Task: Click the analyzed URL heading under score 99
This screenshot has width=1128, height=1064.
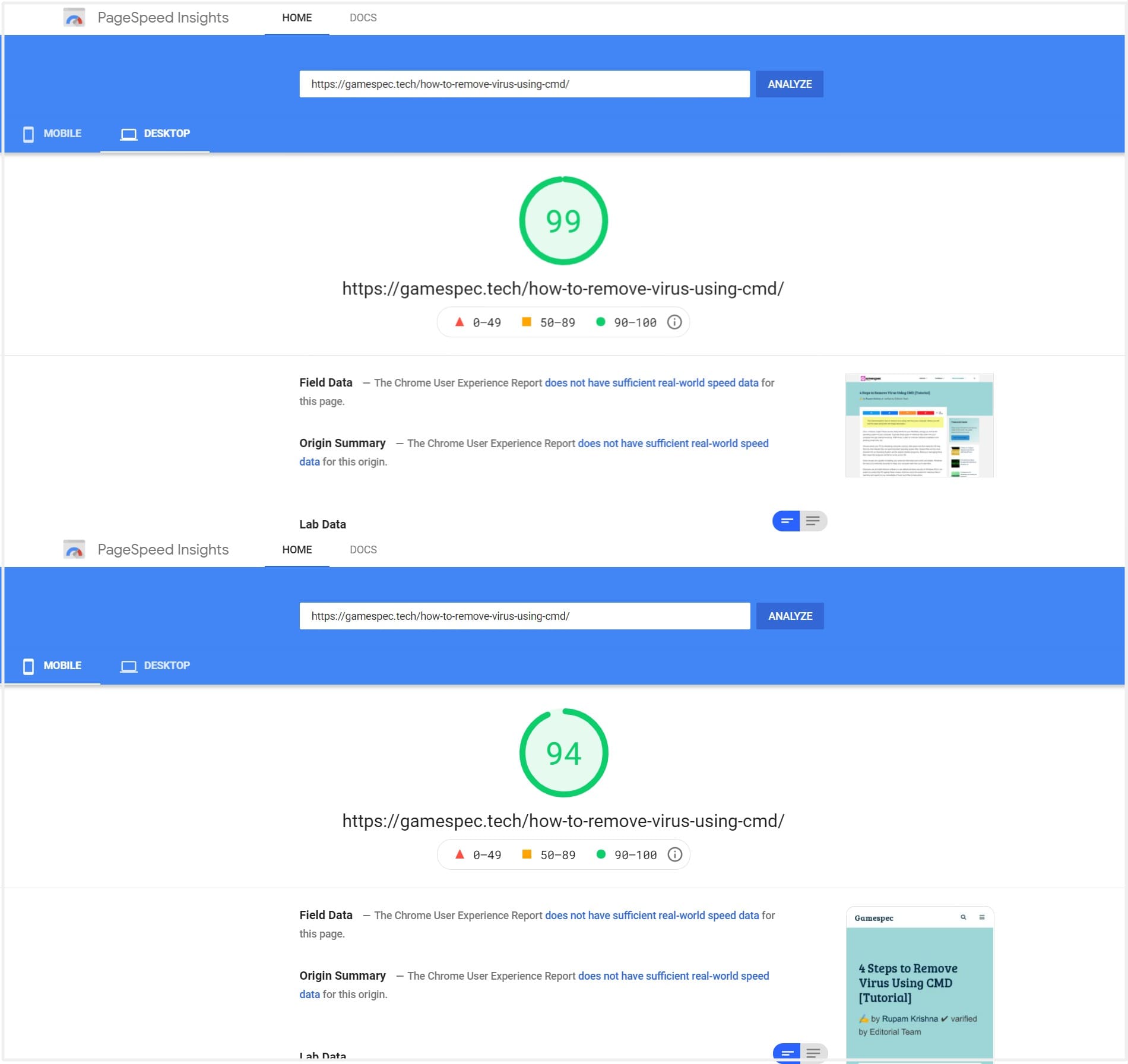Action: point(563,289)
